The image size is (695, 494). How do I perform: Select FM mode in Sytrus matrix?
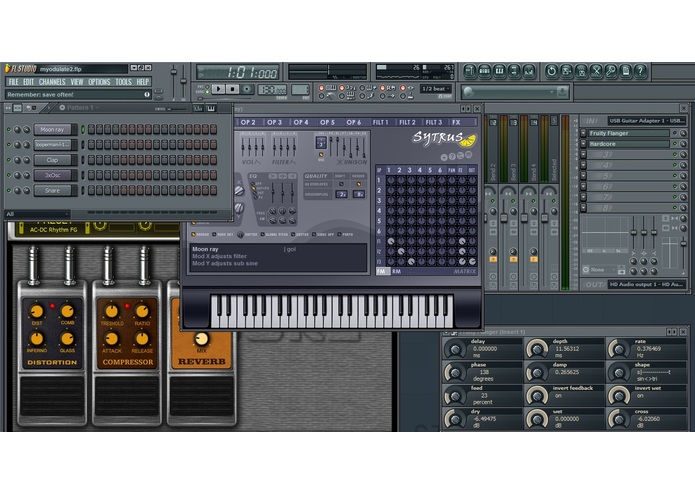click(381, 271)
